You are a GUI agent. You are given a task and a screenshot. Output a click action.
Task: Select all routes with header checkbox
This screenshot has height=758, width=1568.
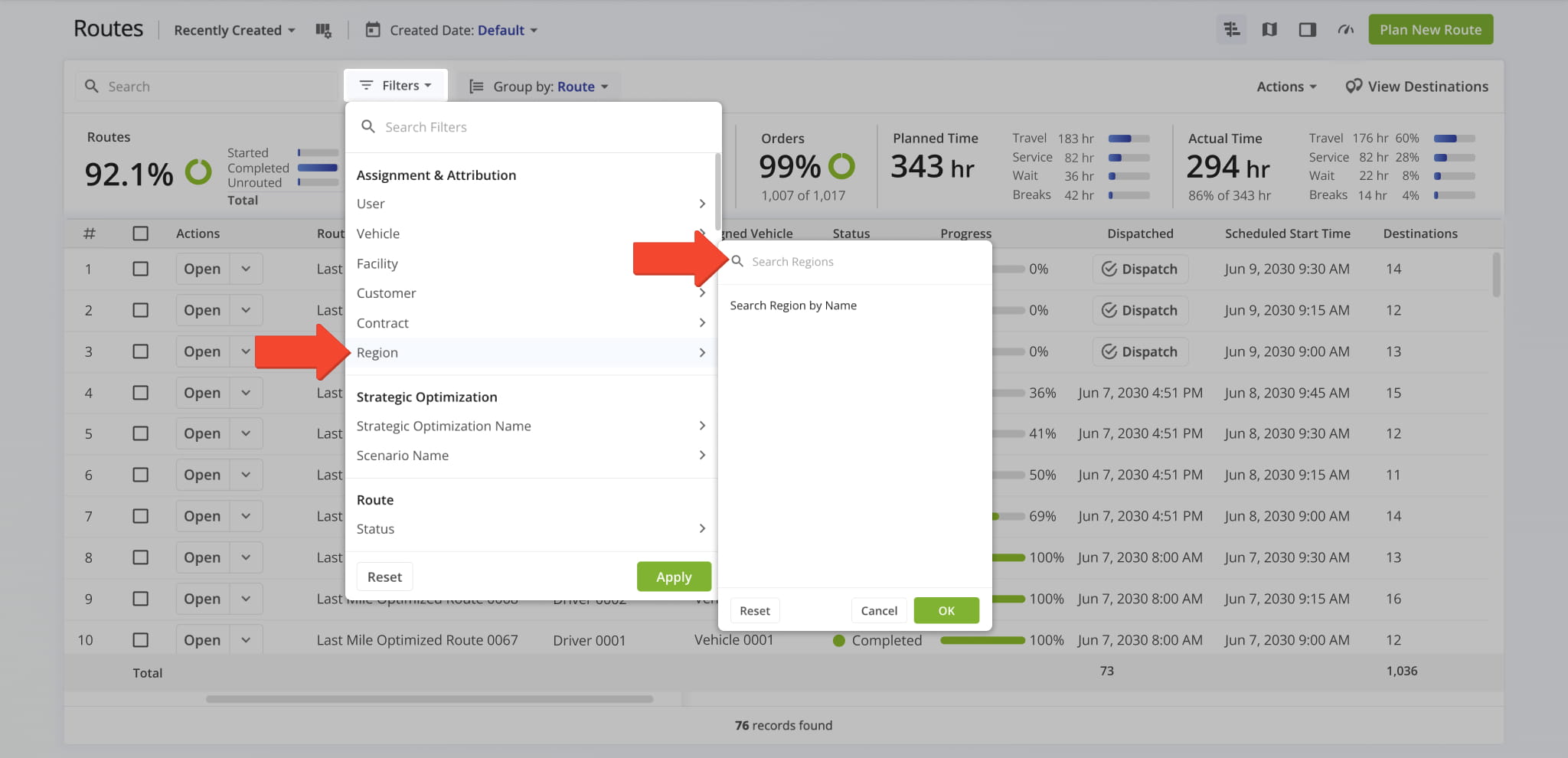(x=141, y=234)
